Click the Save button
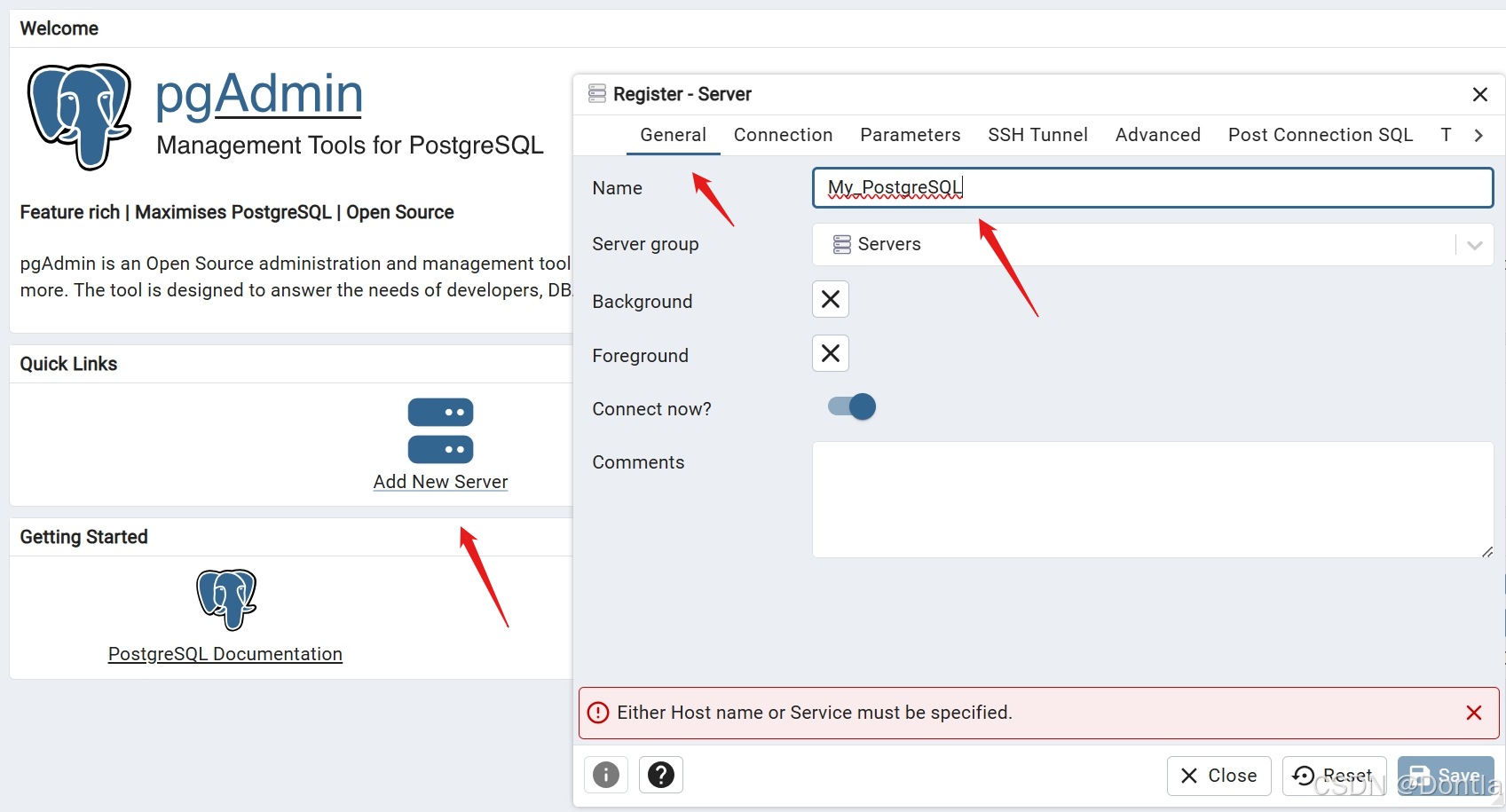The image size is (1506, 812). 1446,776
